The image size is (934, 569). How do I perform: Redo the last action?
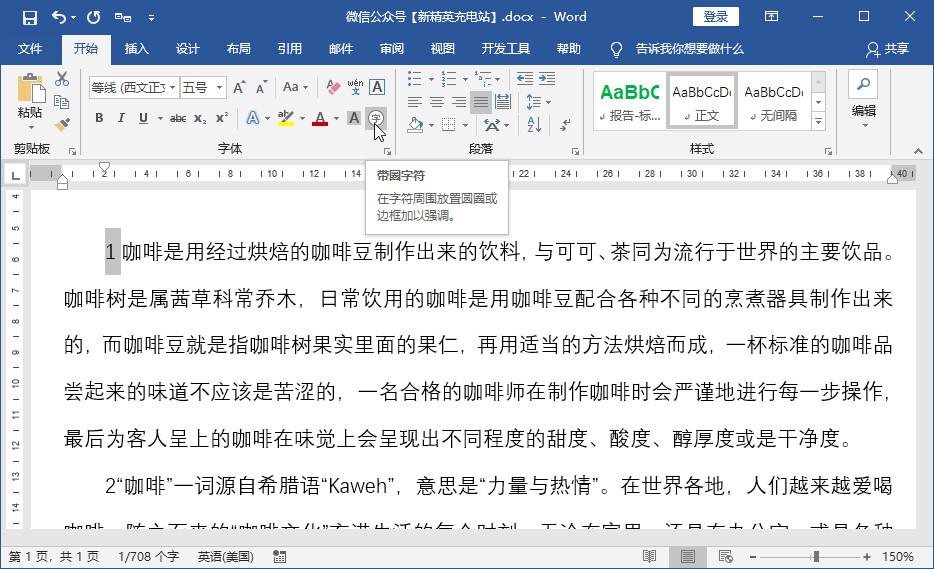click(93, 17)
